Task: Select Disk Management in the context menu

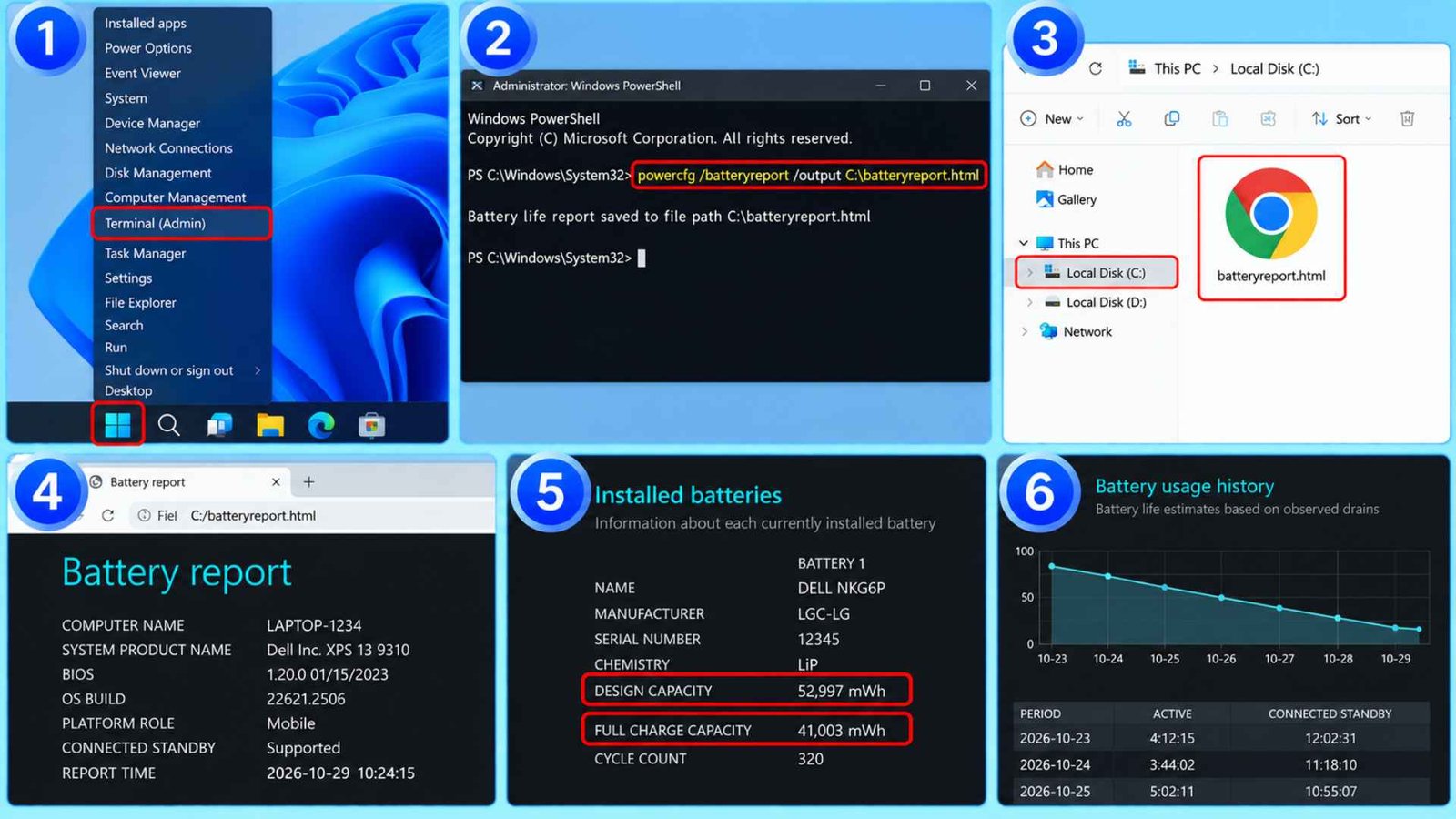Action: pyautogui.click(x=157, y=173)
